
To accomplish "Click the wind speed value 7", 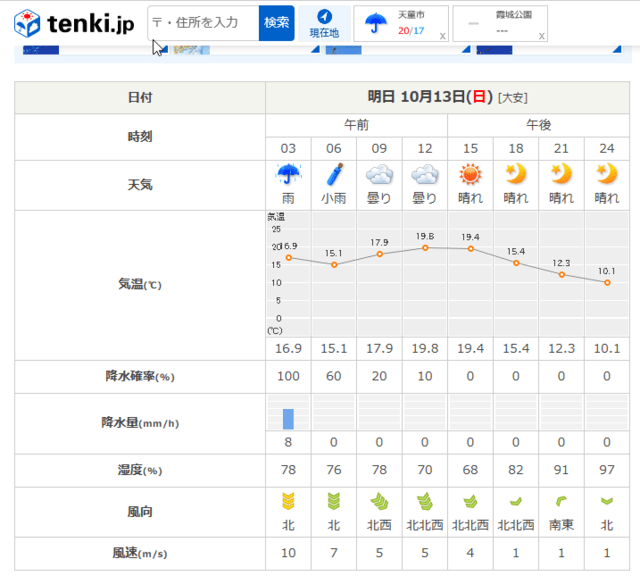I will 334,553.
